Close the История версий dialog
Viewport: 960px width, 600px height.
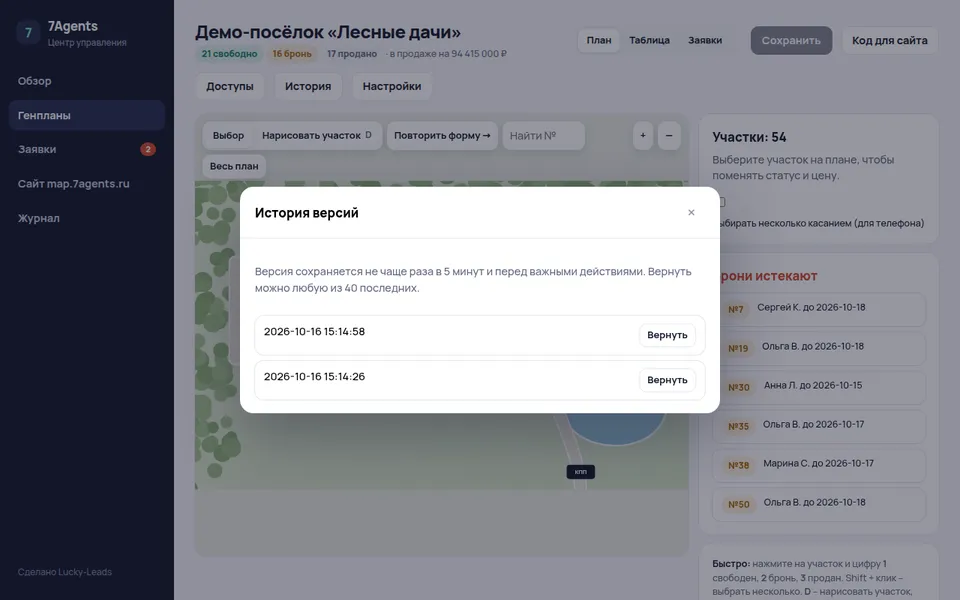click(691, 212)
